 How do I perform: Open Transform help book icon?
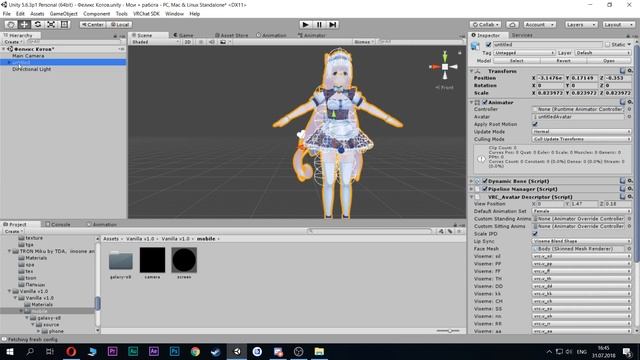(622, 71)
